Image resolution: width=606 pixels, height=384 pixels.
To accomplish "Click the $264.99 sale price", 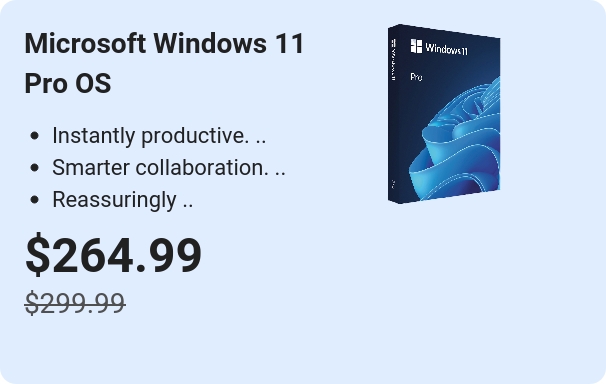I will [x=113, y=255].
